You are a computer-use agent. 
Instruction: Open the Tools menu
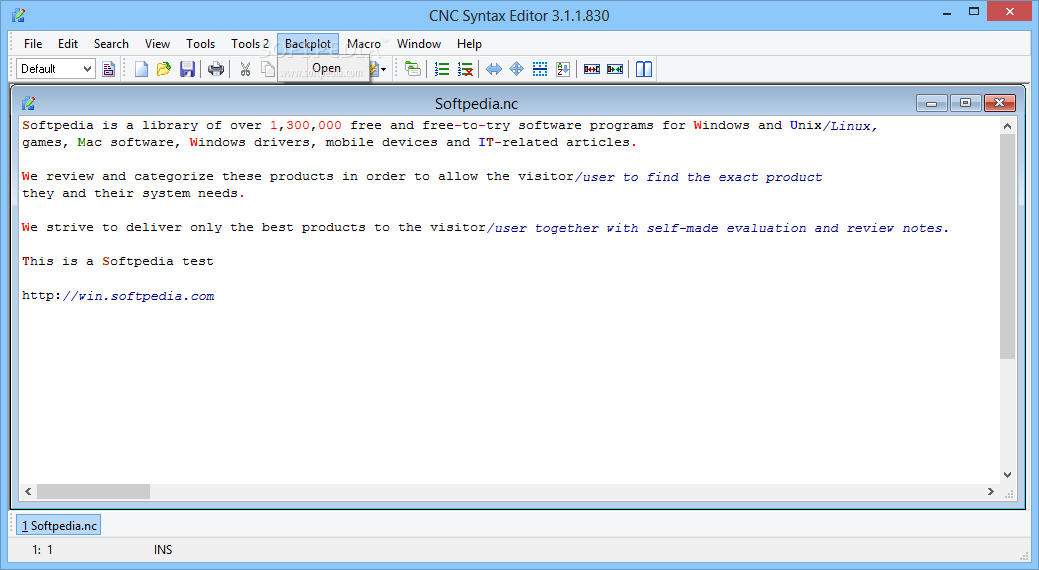point(200,44)
